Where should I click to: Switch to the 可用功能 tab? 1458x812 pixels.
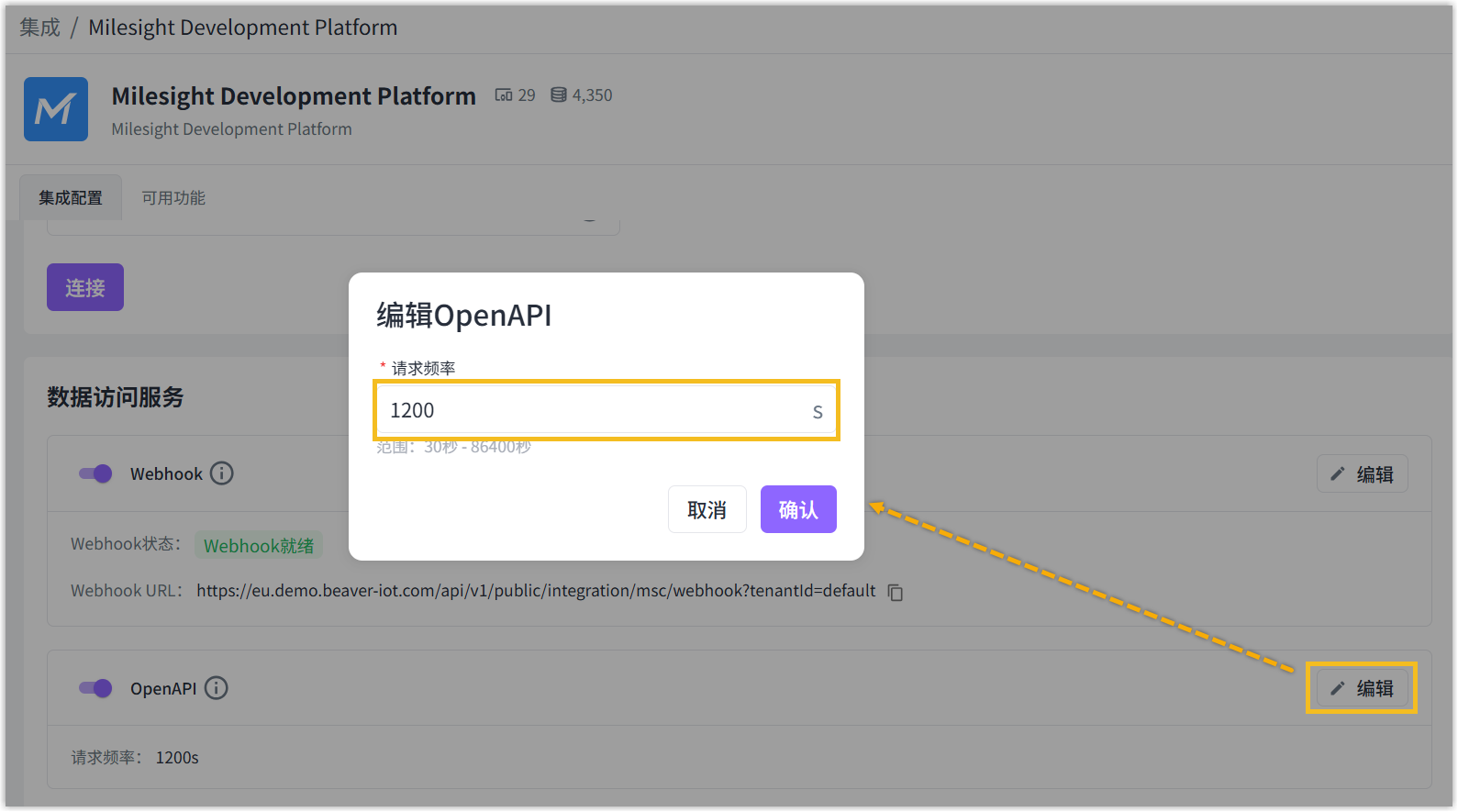pyautogui.click(x=173, y=198)
